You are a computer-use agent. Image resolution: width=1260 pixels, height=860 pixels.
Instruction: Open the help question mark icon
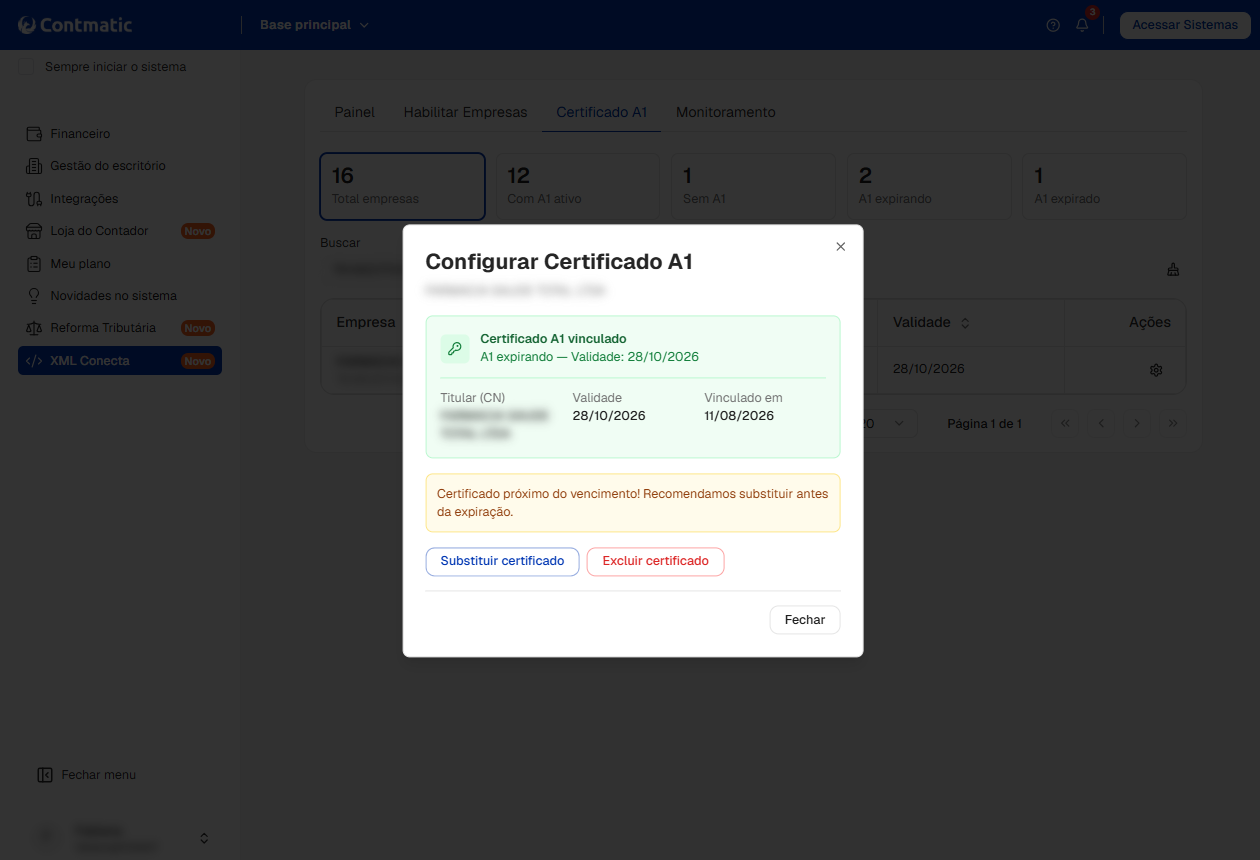pyautogui.click(x=1053, y=25)
